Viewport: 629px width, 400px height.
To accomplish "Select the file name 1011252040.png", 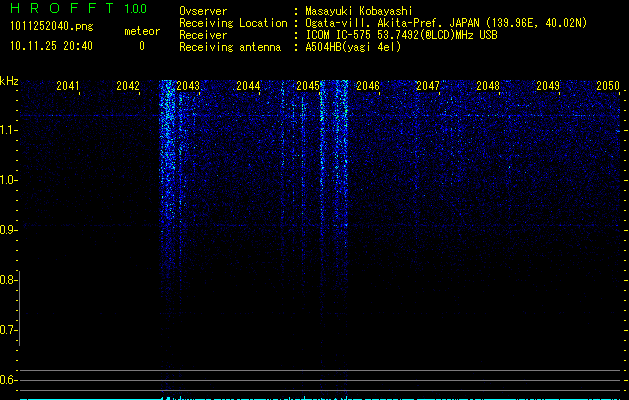I will pos(52,26).
